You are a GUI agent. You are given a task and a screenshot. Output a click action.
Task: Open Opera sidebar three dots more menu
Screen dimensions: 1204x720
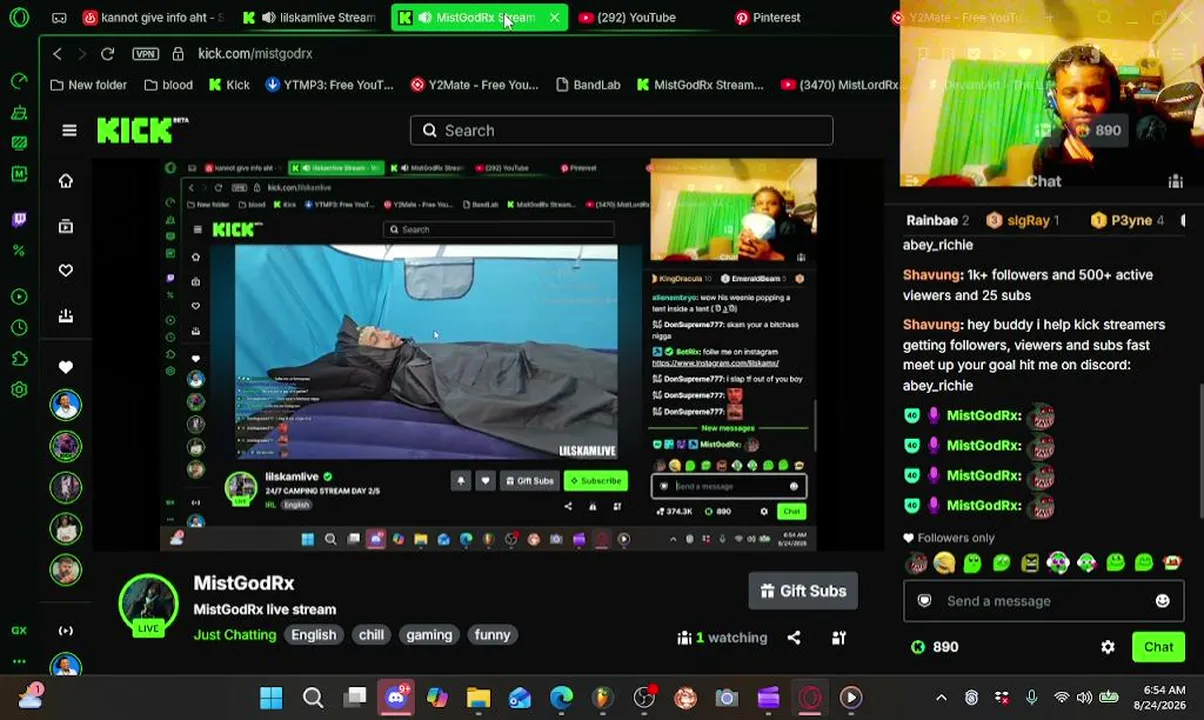coord(19,661)
